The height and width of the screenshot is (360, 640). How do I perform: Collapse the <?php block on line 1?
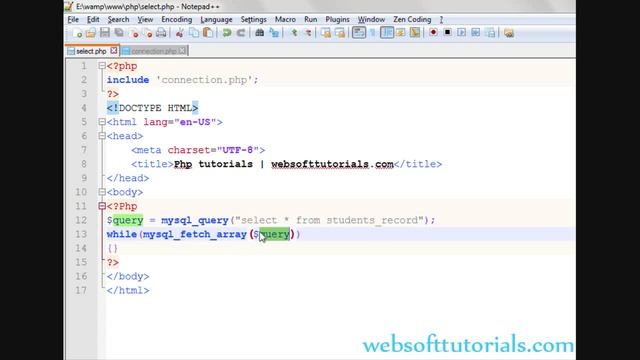pos(102,66)
